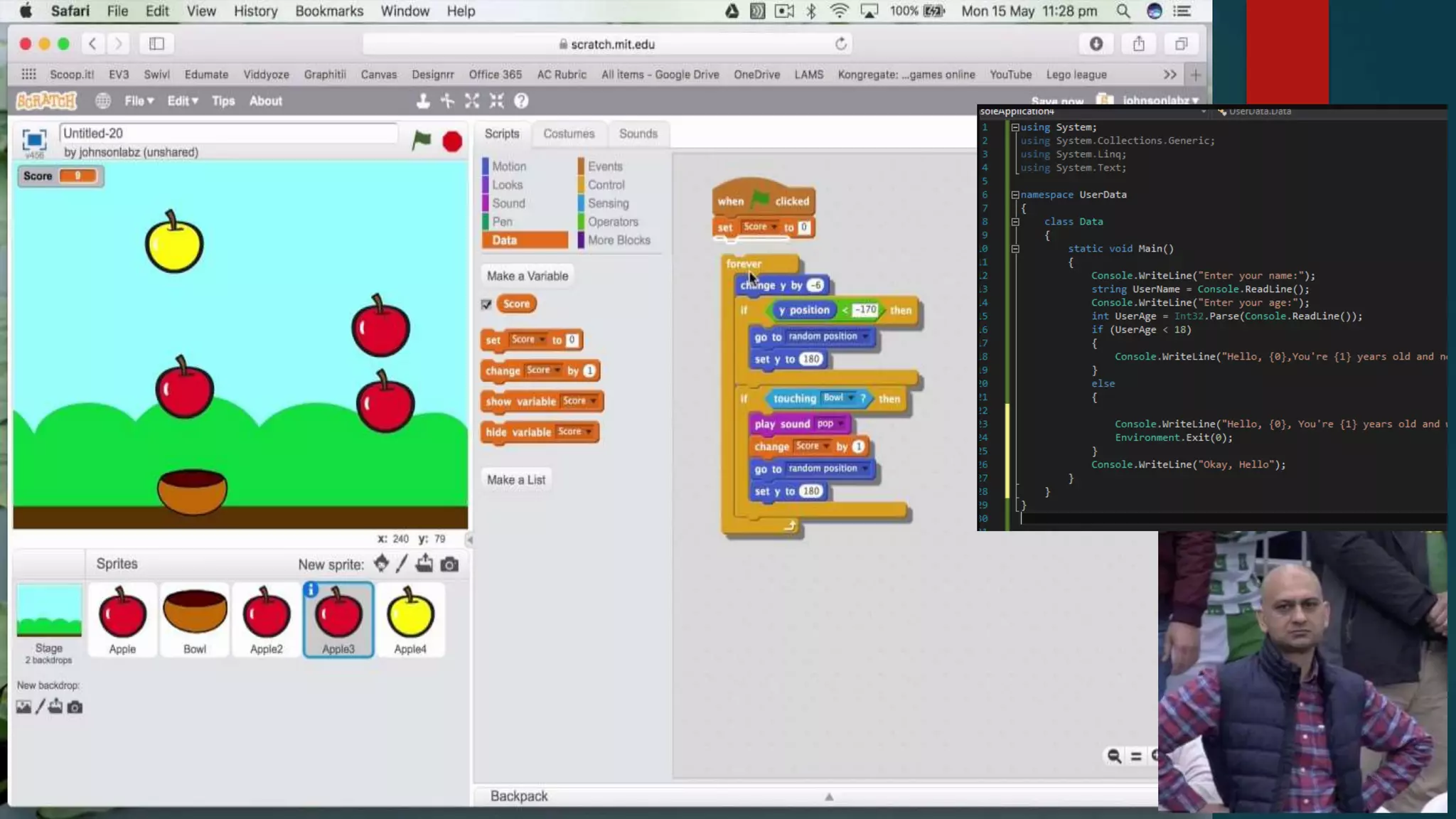Toggle full screen stage mode icon

(x=34, y=139)
